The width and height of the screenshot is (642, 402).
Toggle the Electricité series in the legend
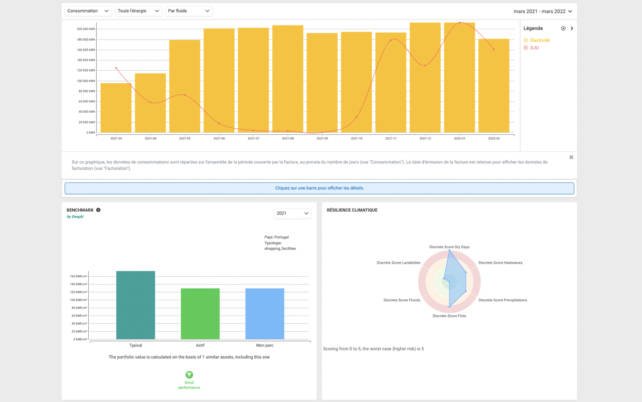(x=540, y=40)
